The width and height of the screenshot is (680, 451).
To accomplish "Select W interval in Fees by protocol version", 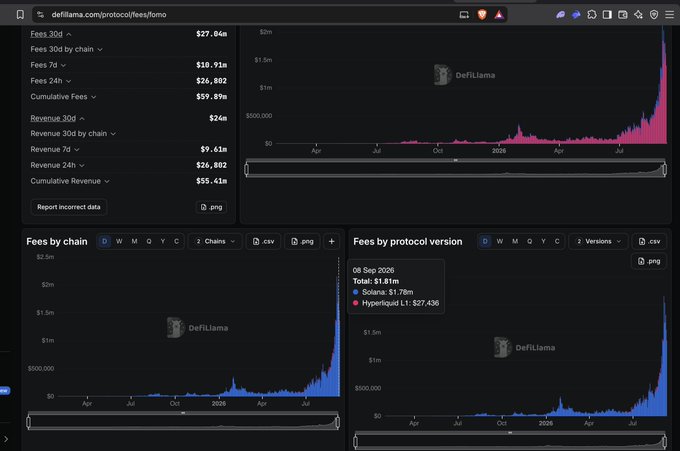I will pyautogui.click(x=500, y=242).
